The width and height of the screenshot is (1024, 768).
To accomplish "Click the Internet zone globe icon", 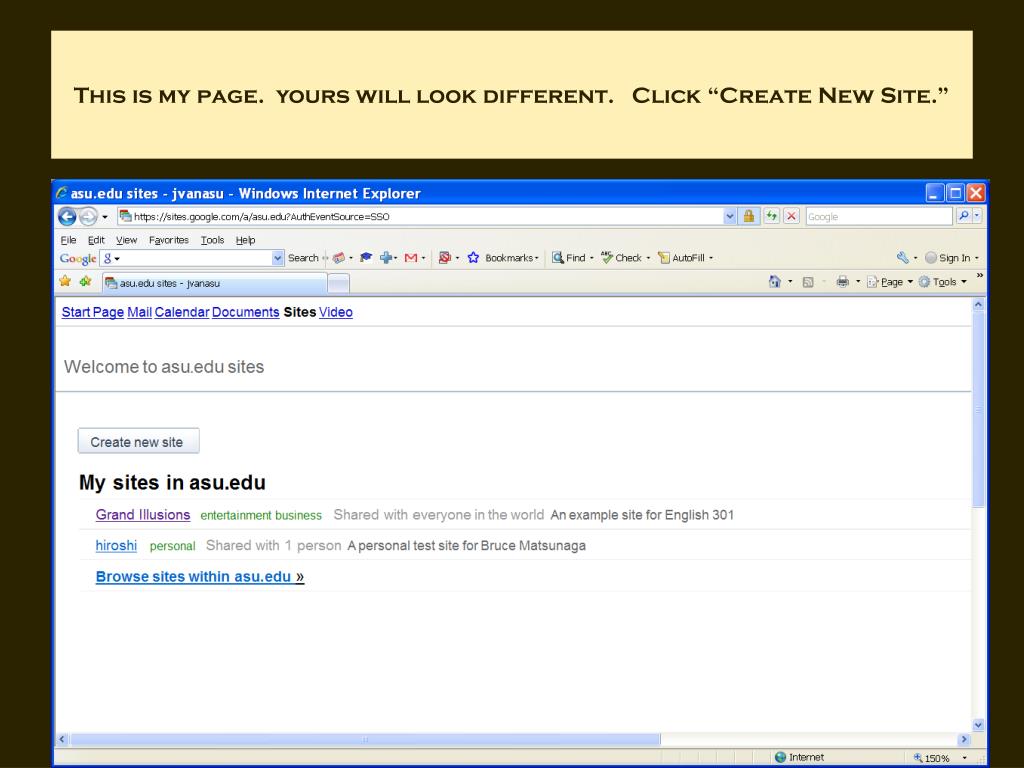I will pyautogui.click(x=780, y=758).
